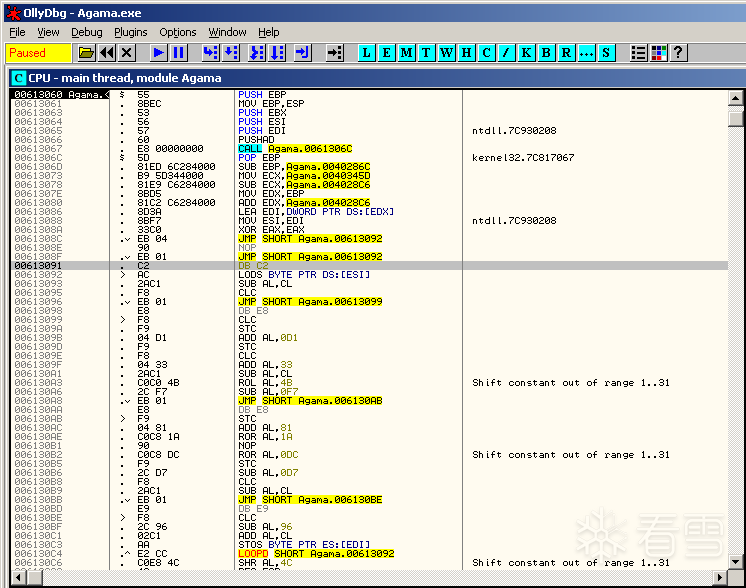Select LEA EDI,DWORD PTR DS:[EDX] line
Screen dimensions: 746x588
[x=316, y=211]
